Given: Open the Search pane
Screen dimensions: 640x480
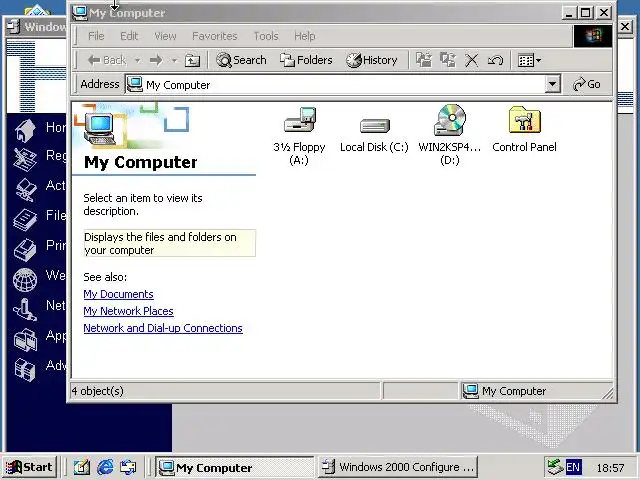Looking at the screenshot, I should [x=241, y=60].
